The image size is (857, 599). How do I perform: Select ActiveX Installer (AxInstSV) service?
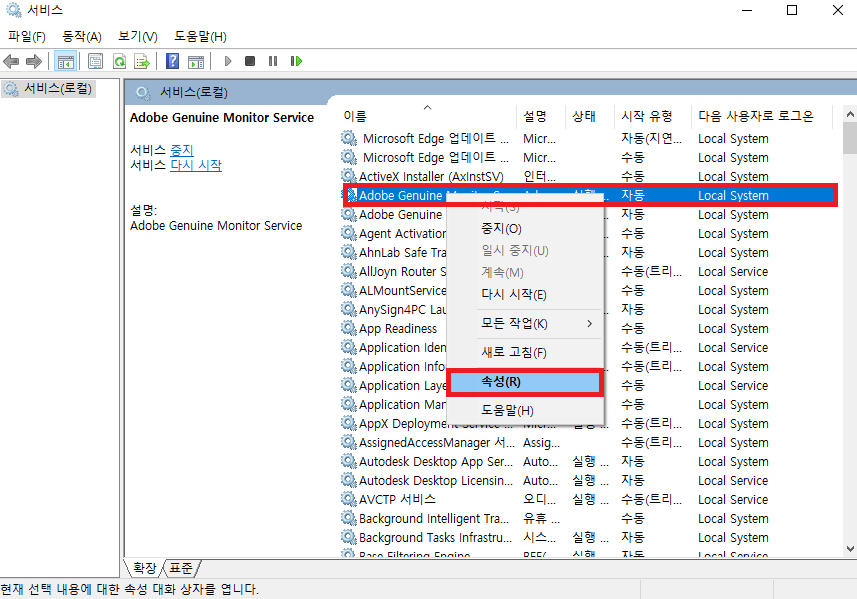pyautogui.click(x=588, y=176)
